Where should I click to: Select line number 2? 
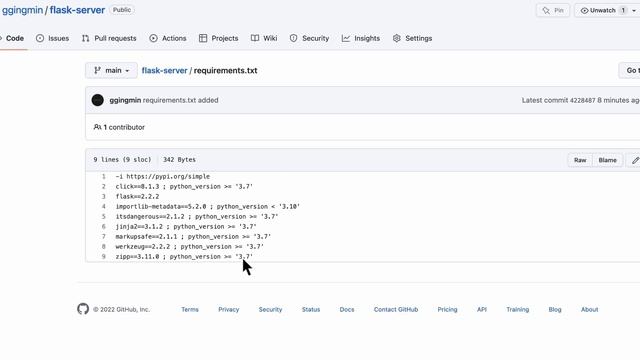pyautogui.click(x=104, y=187)
